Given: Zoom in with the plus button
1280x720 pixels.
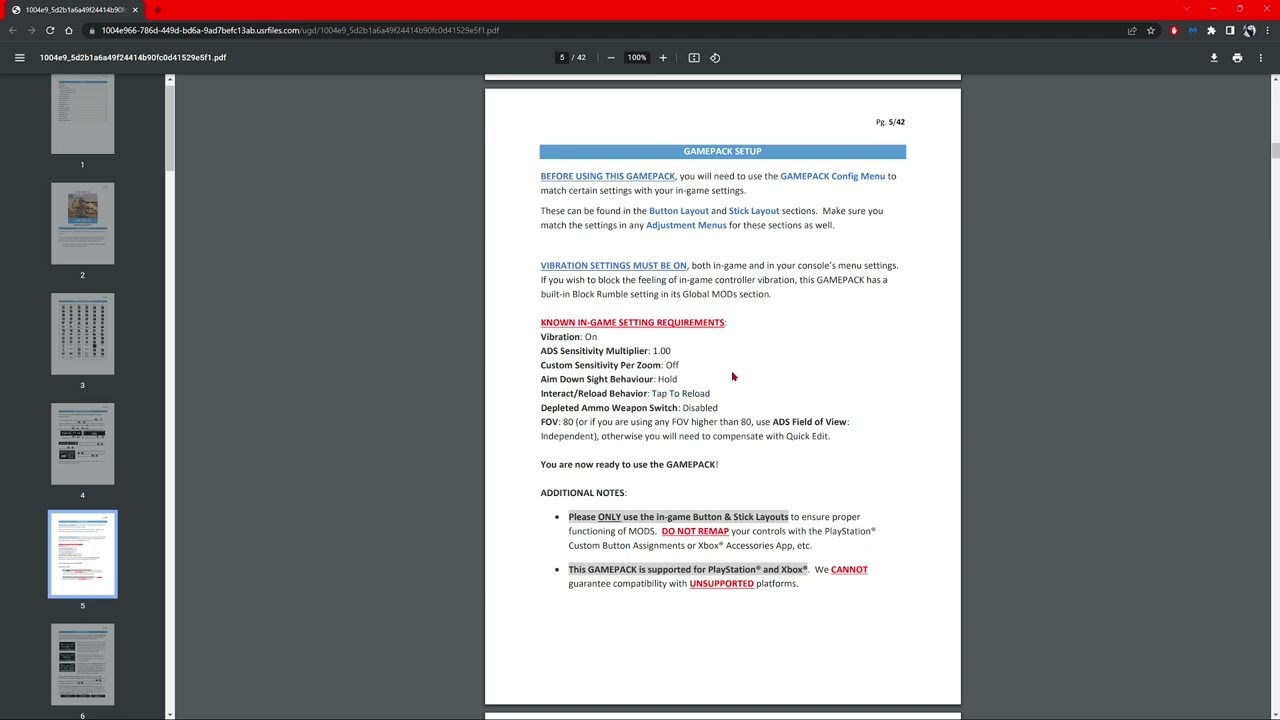Looking at the screenshot, I should click(662, 58).
